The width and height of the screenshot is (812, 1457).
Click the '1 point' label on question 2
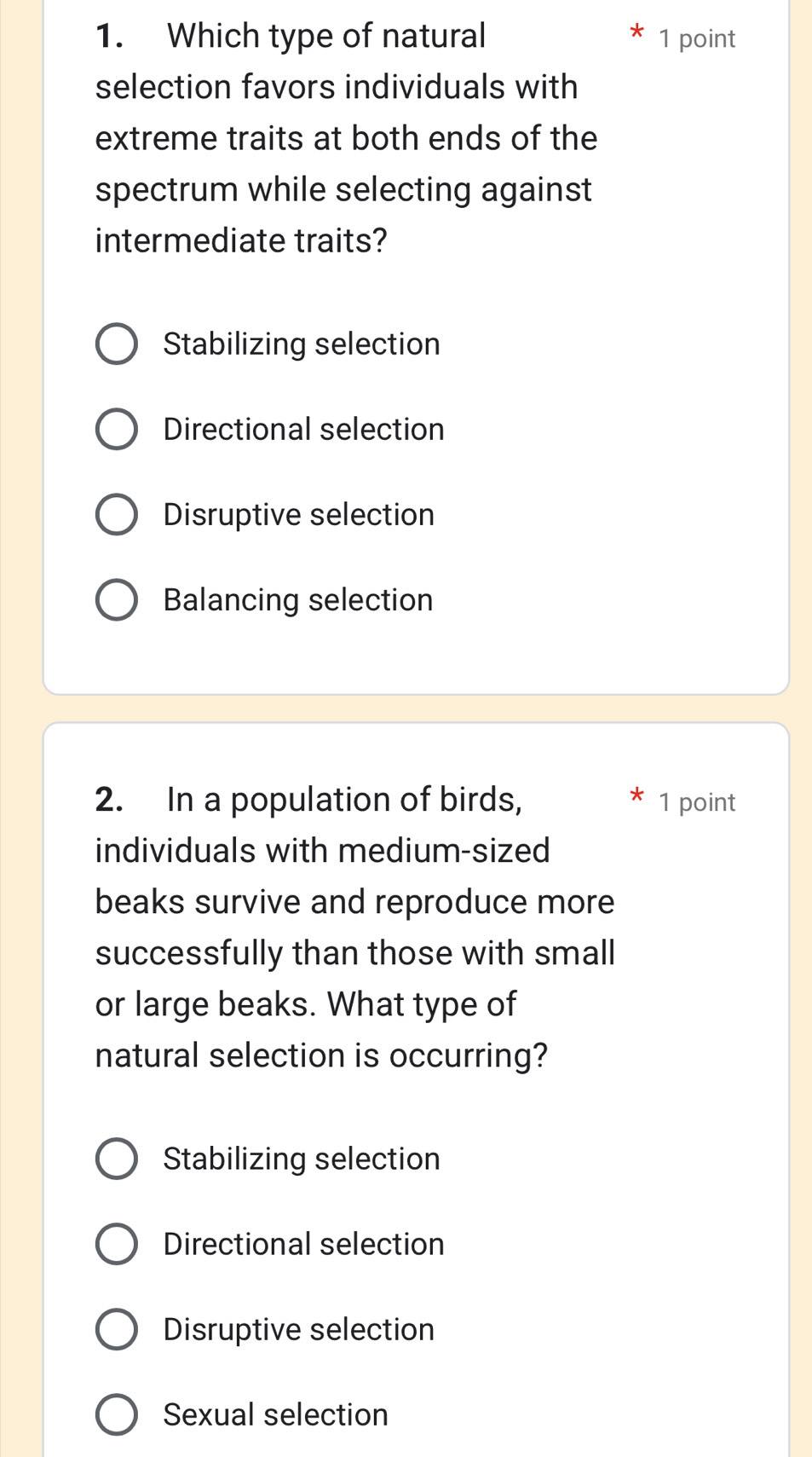tap(696, 801)
